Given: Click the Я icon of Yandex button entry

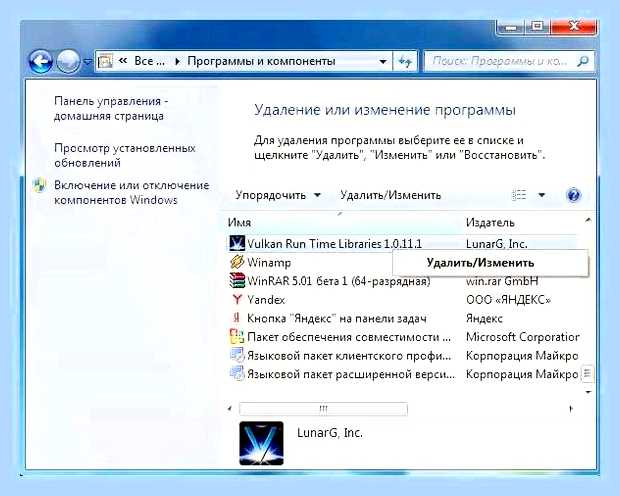Looking at the screenshot, I should 236,317.
